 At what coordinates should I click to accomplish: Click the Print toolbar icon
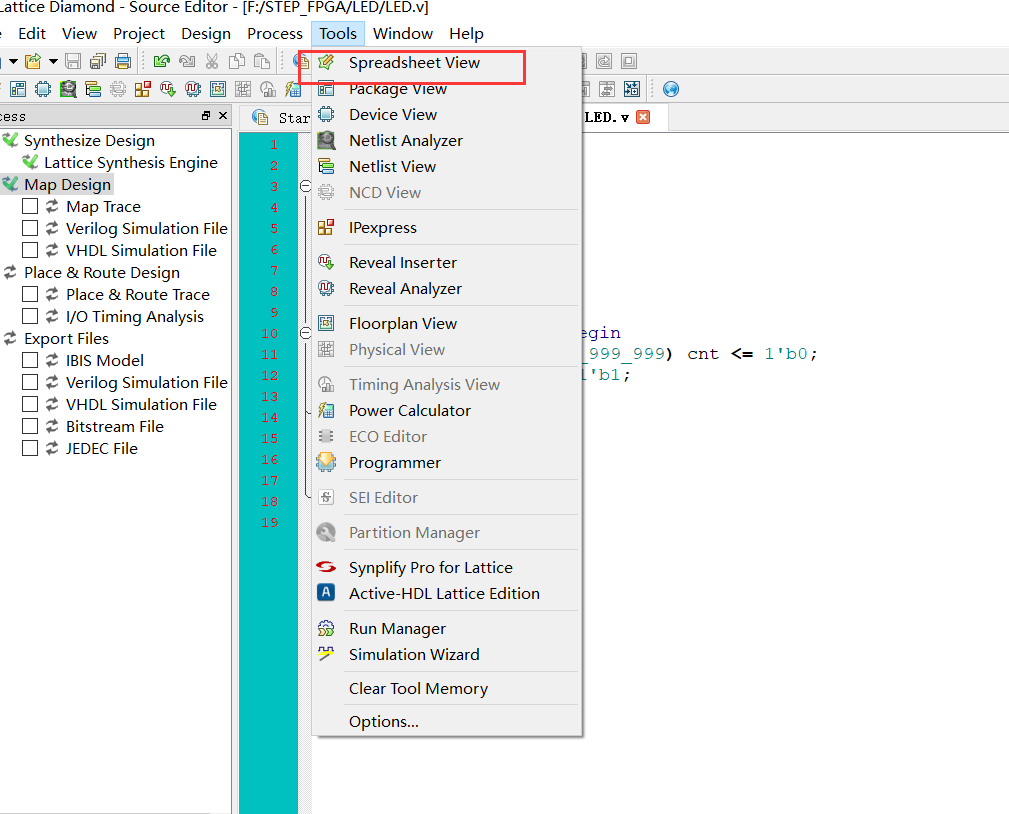tap(123, 61)
